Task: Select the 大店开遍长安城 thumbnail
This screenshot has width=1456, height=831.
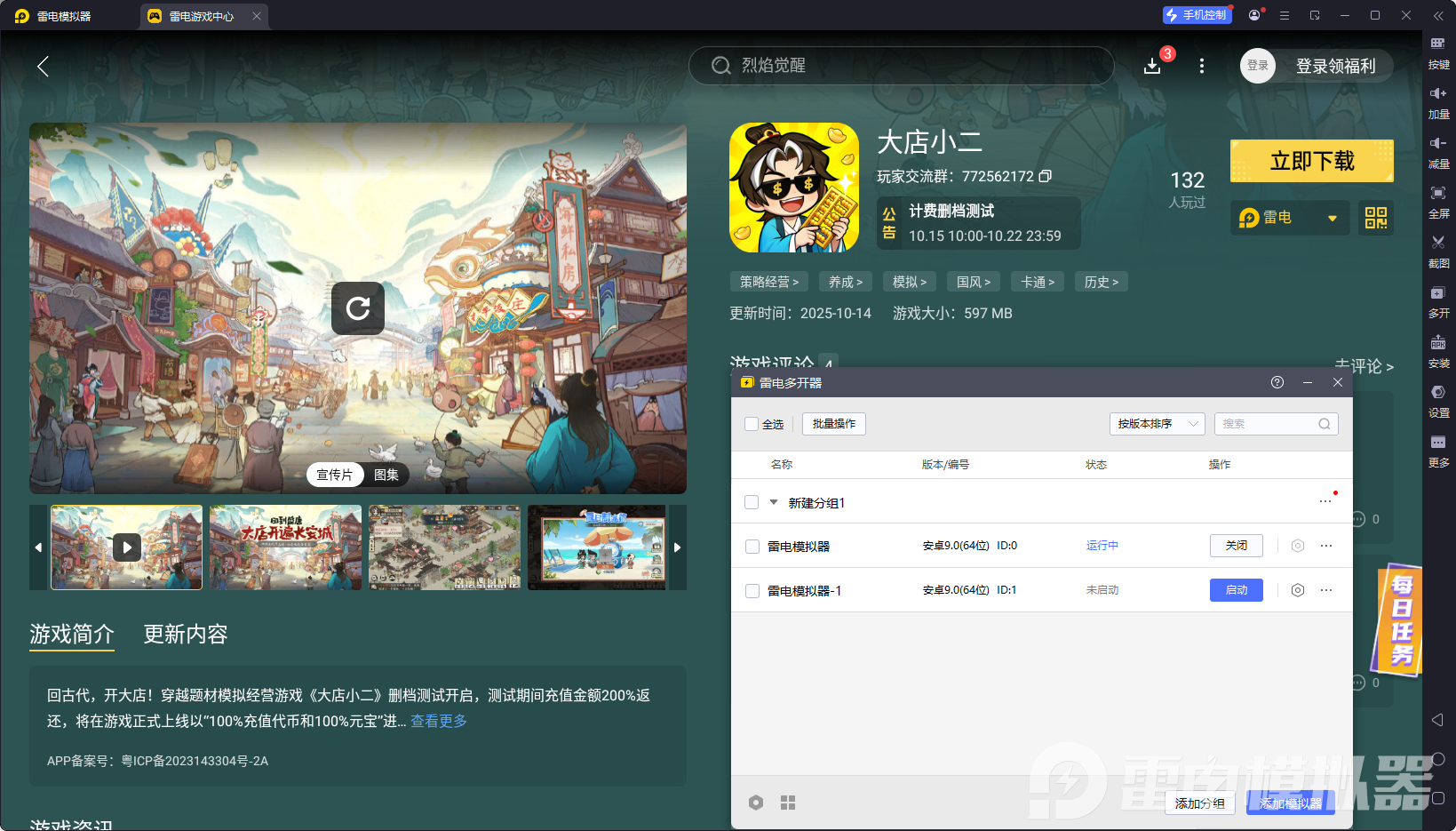Action: pos(285,547)
